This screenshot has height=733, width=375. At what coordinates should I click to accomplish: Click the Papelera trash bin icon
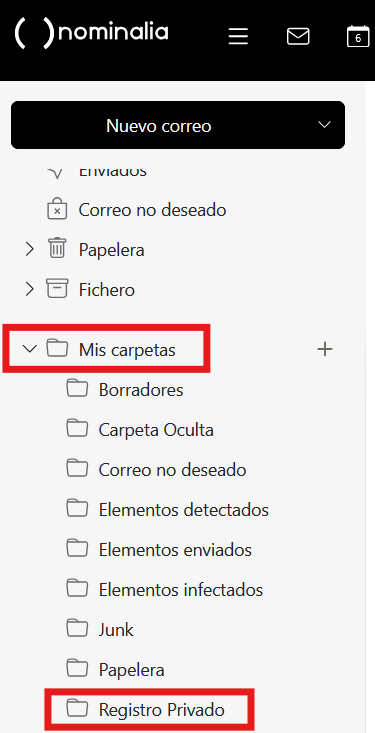click(x=58, y=249)
